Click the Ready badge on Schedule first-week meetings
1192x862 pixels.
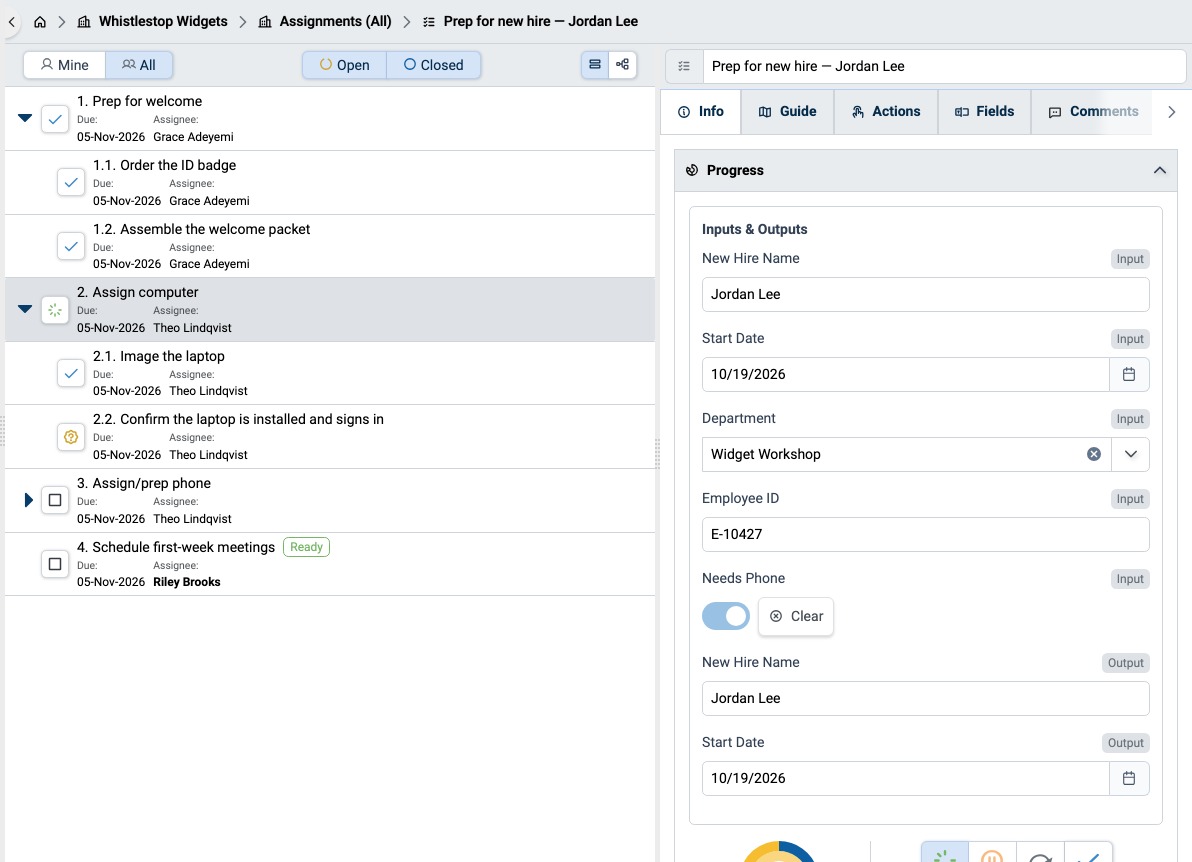(306, 547)
